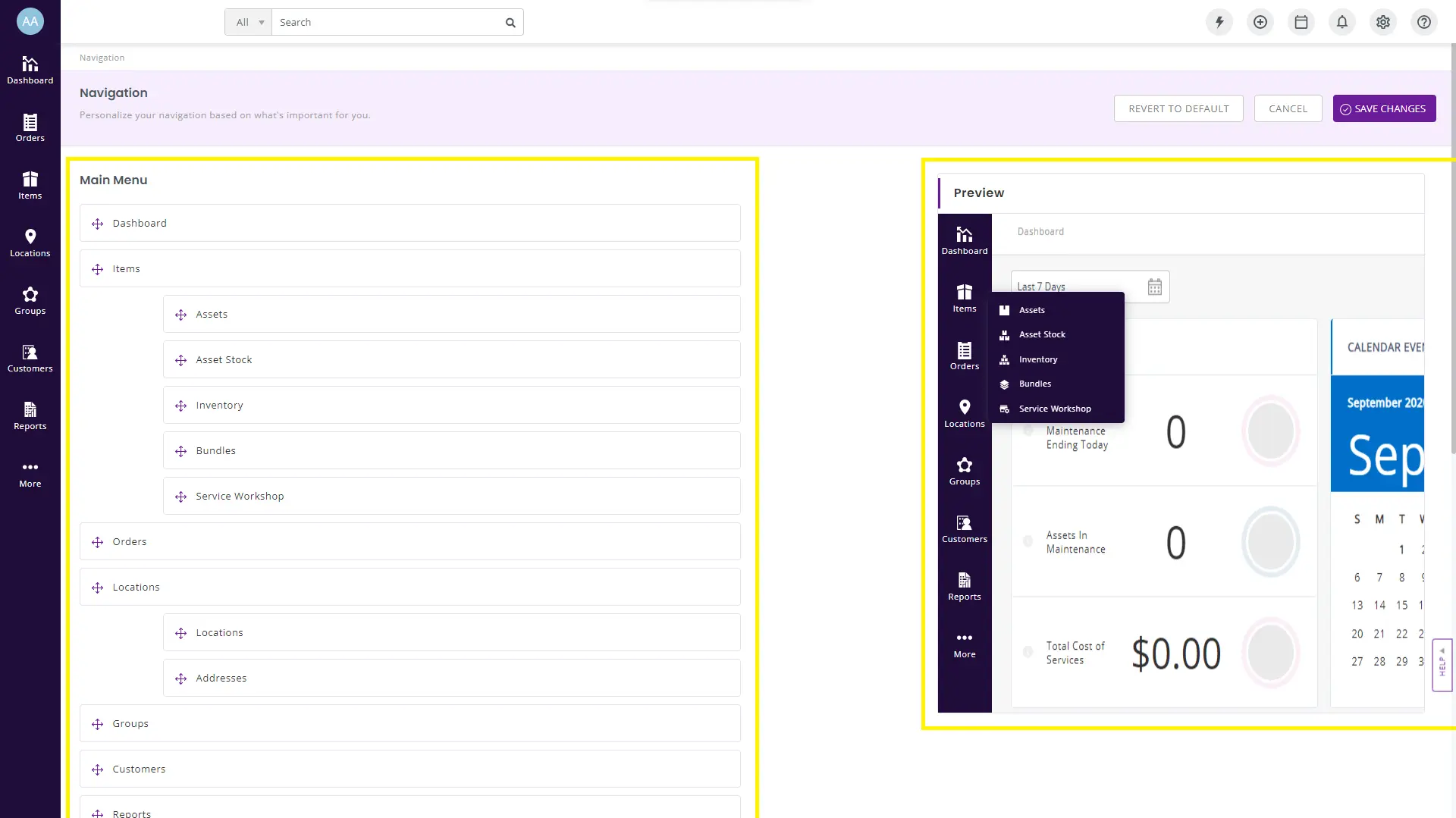
Task: Open Reports in left sidebar
Action: pos(30,416)
